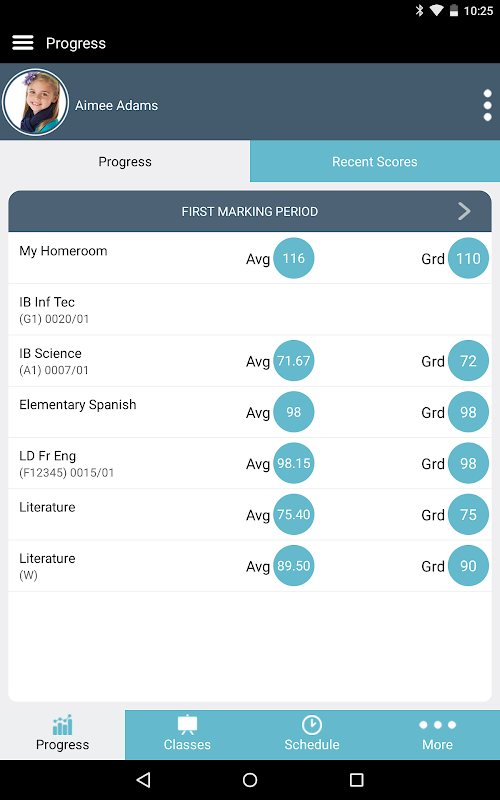Viewport: 500px width, 800px height.
Task: Tap the Android back button
Action: pyautogui.click(x=144, y=779)
